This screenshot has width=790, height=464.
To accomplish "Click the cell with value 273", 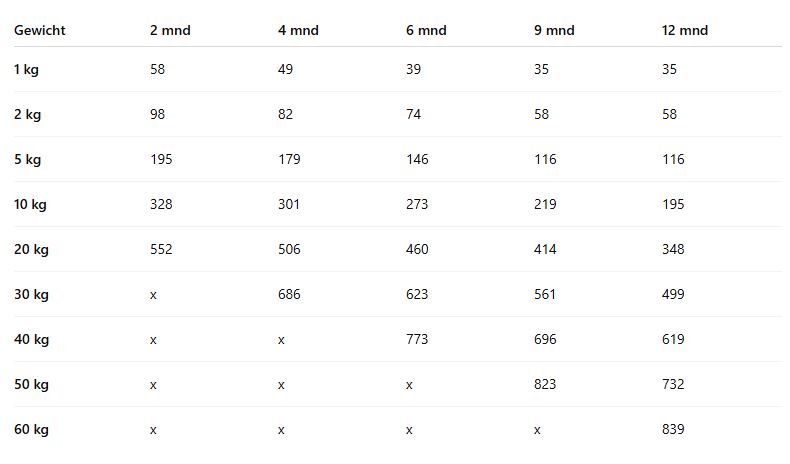I will [417, 204].
